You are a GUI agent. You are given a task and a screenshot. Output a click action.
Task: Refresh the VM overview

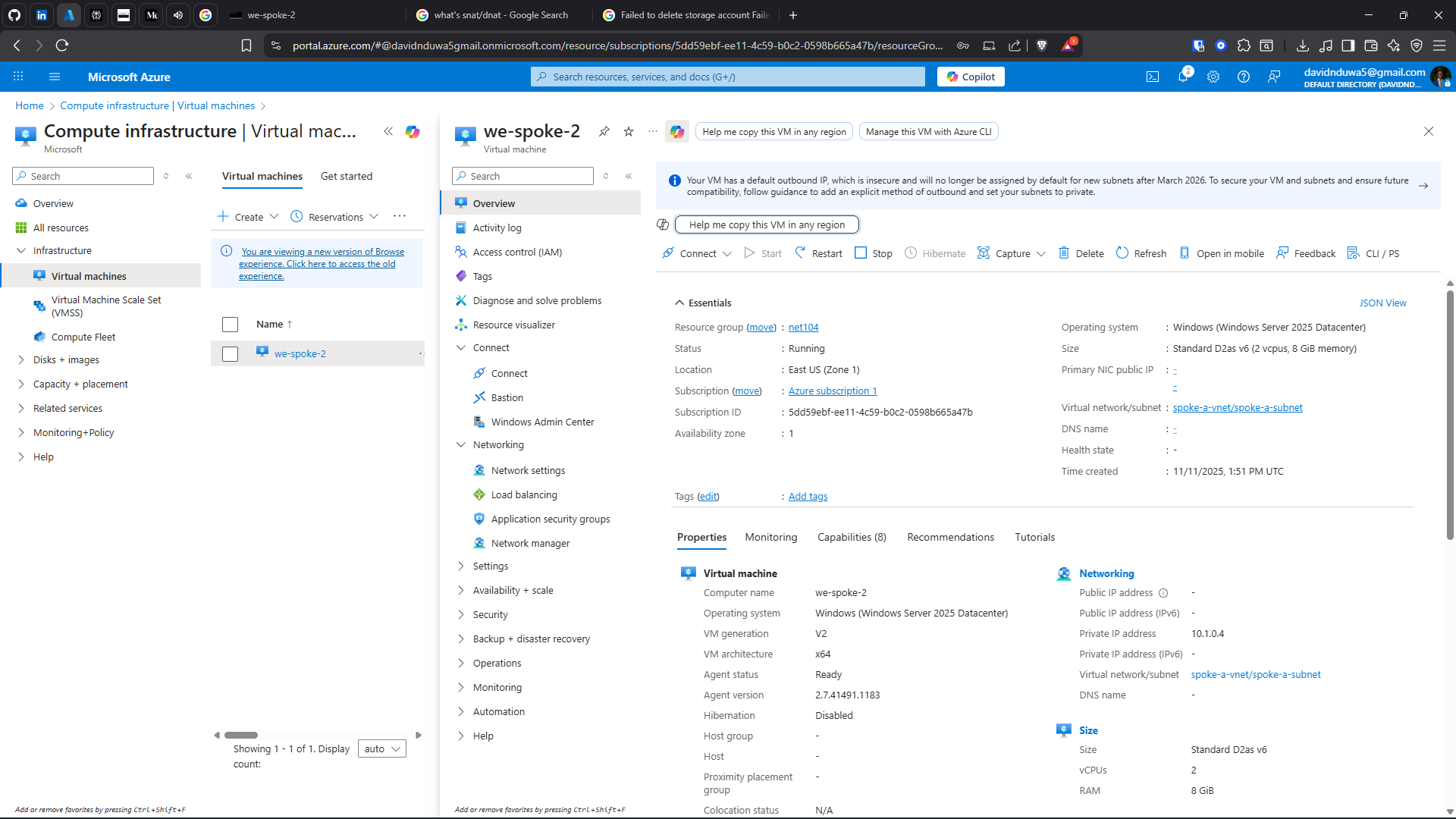pyautogui.click(x=1141, y=253)
